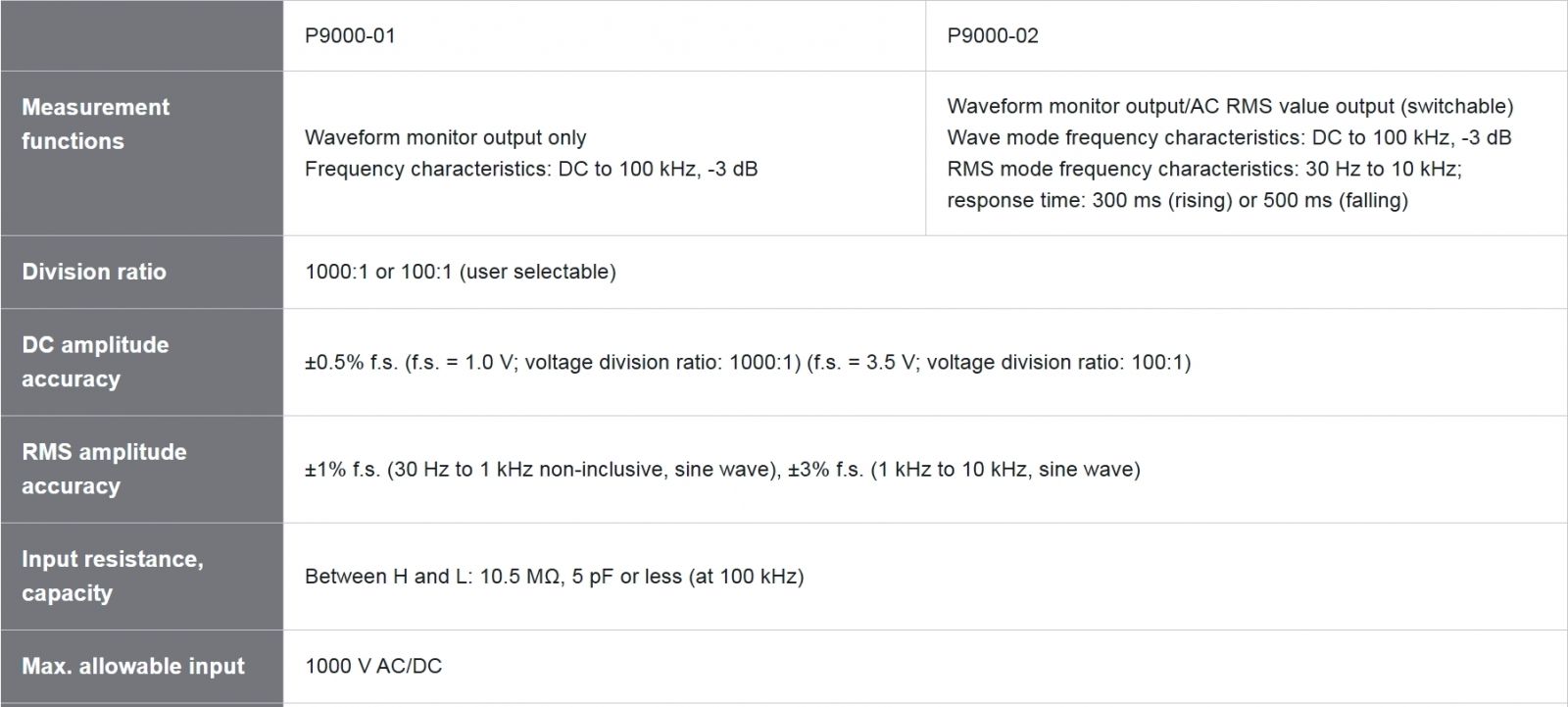Click the P9000-01 column header

(350, 36)
